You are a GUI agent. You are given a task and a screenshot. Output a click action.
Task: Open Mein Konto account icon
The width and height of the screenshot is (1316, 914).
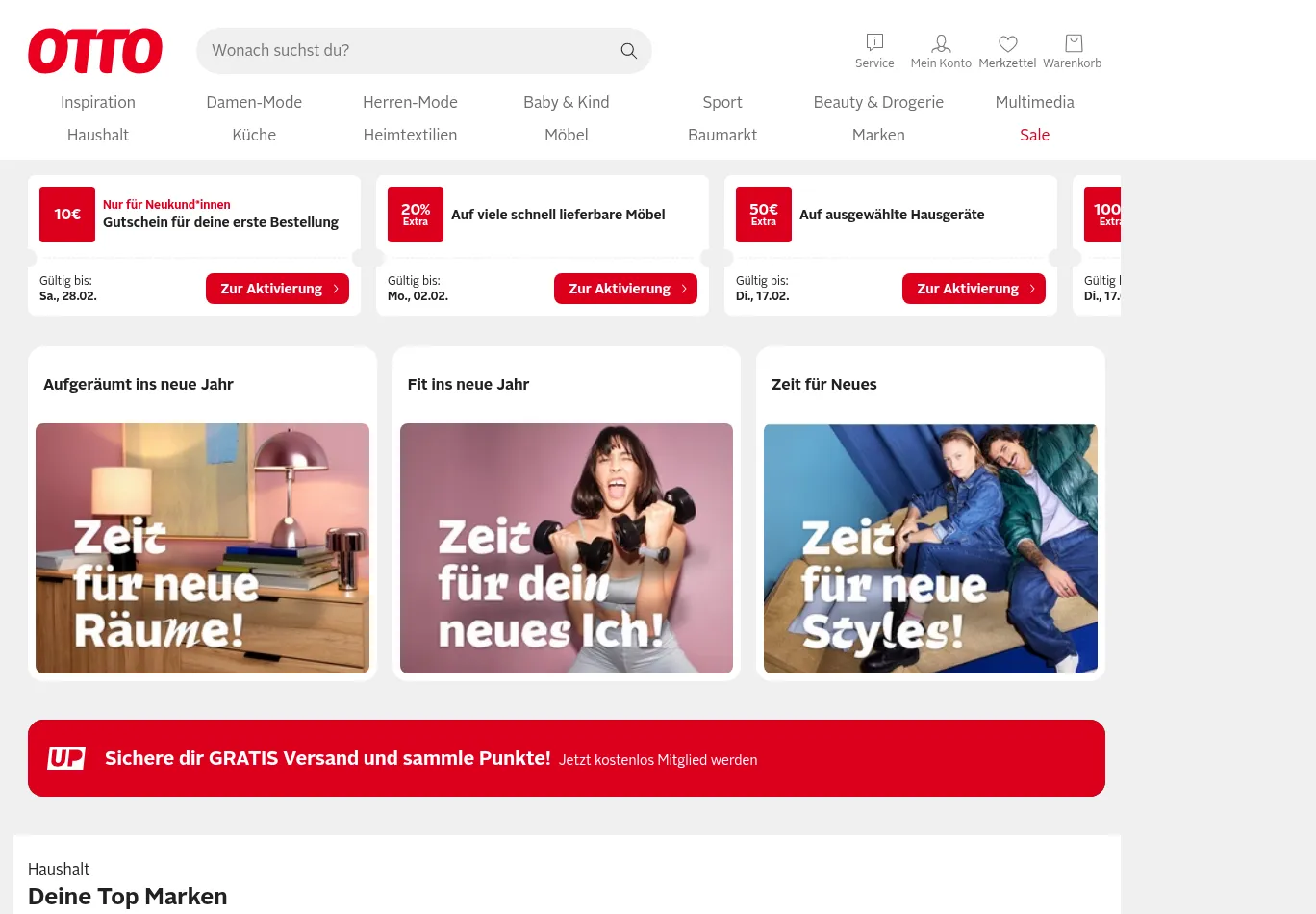pos(941,43)
